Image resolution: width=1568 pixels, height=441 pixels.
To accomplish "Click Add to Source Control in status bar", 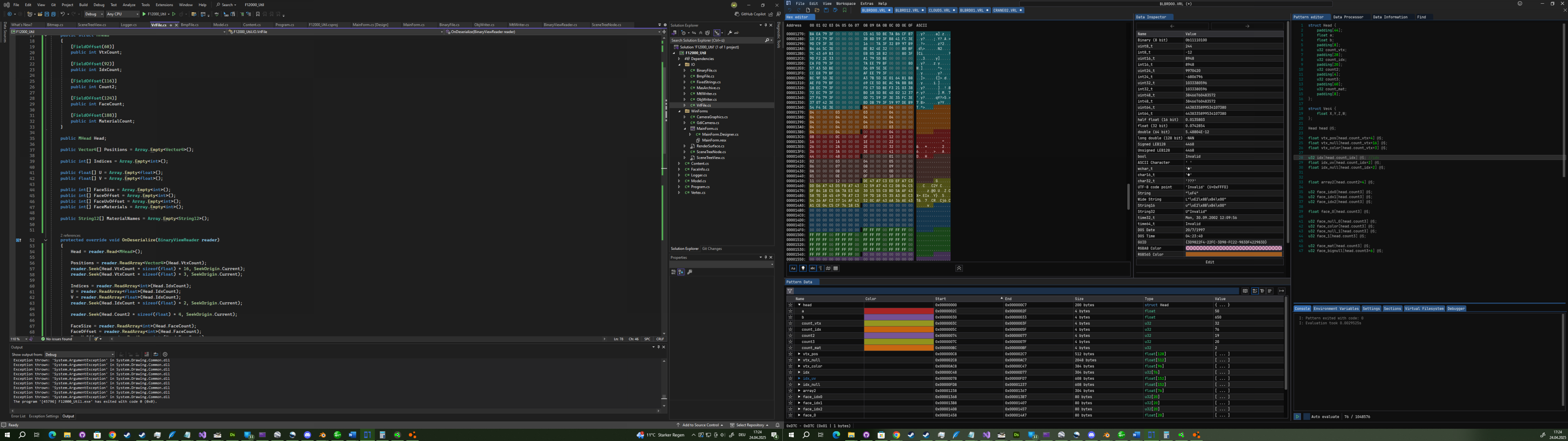I will 699,425.
